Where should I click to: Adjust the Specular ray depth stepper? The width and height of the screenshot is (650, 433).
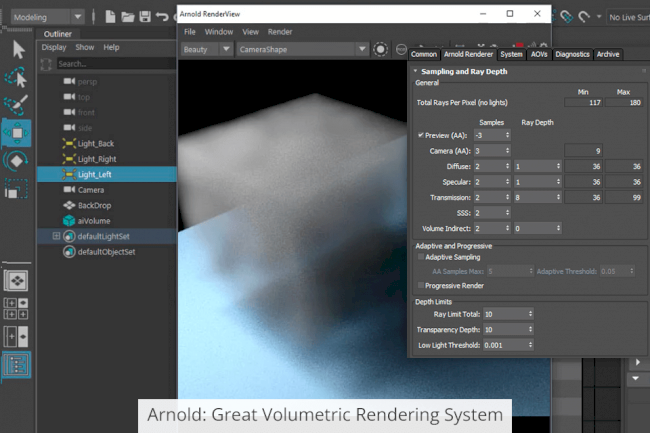click(x=558, y=182)
